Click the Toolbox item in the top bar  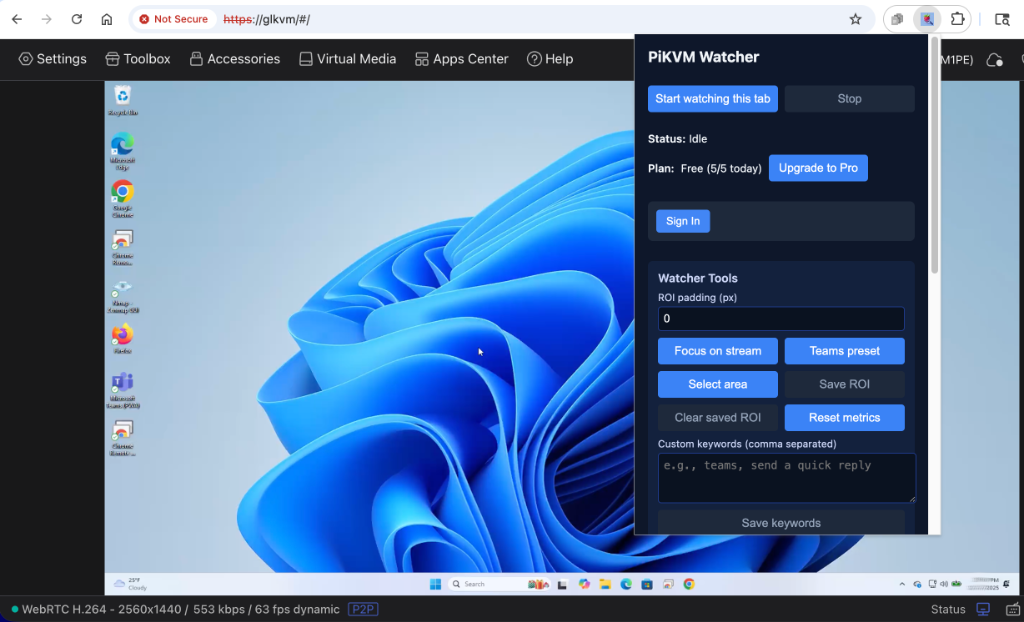coord(138,59)
